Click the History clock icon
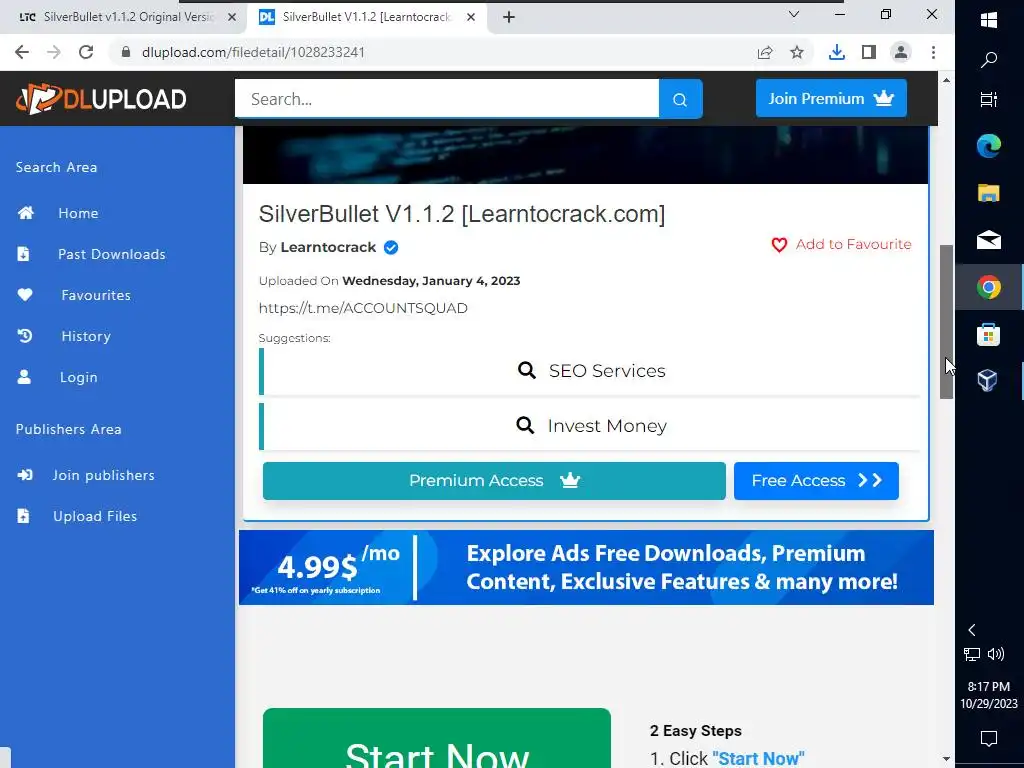This screenshot has height=768, width=1024. [25, 336]
